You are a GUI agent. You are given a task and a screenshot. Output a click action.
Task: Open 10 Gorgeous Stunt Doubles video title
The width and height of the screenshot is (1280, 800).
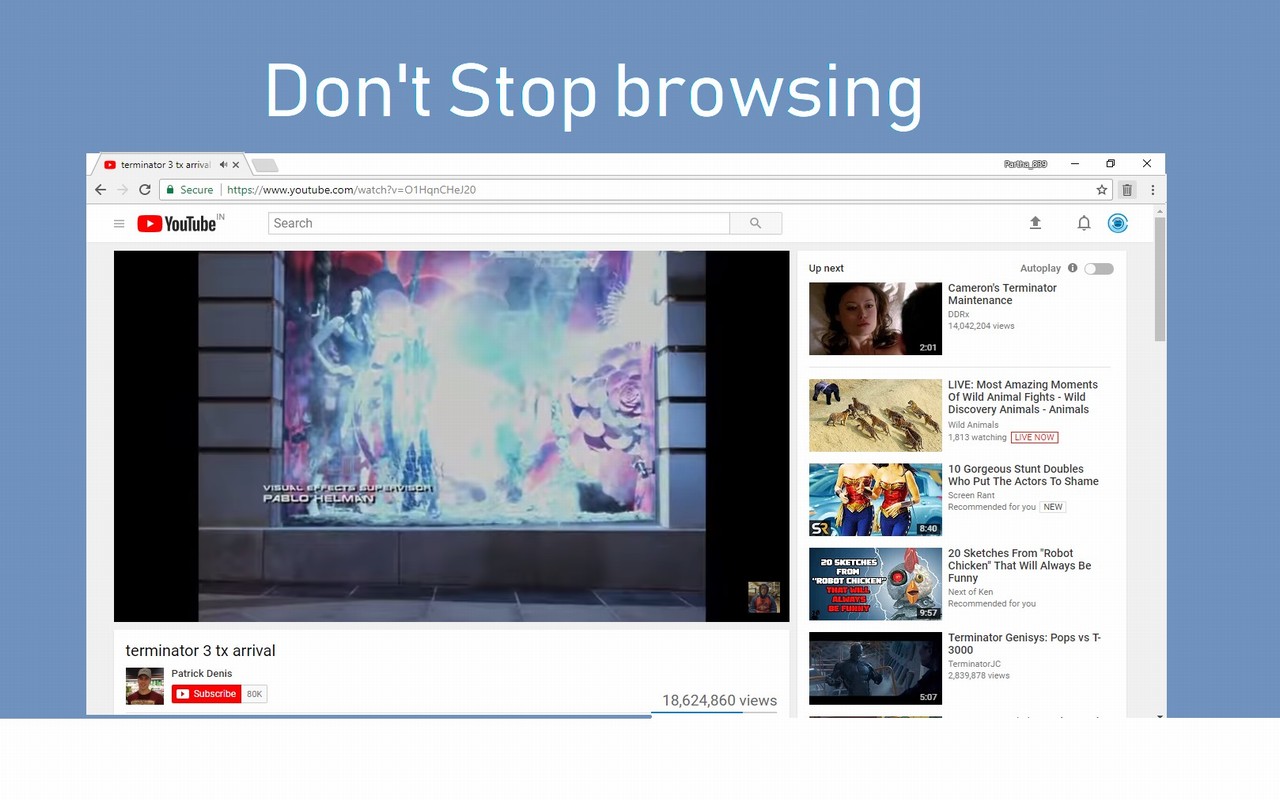tap(1023, 475)
